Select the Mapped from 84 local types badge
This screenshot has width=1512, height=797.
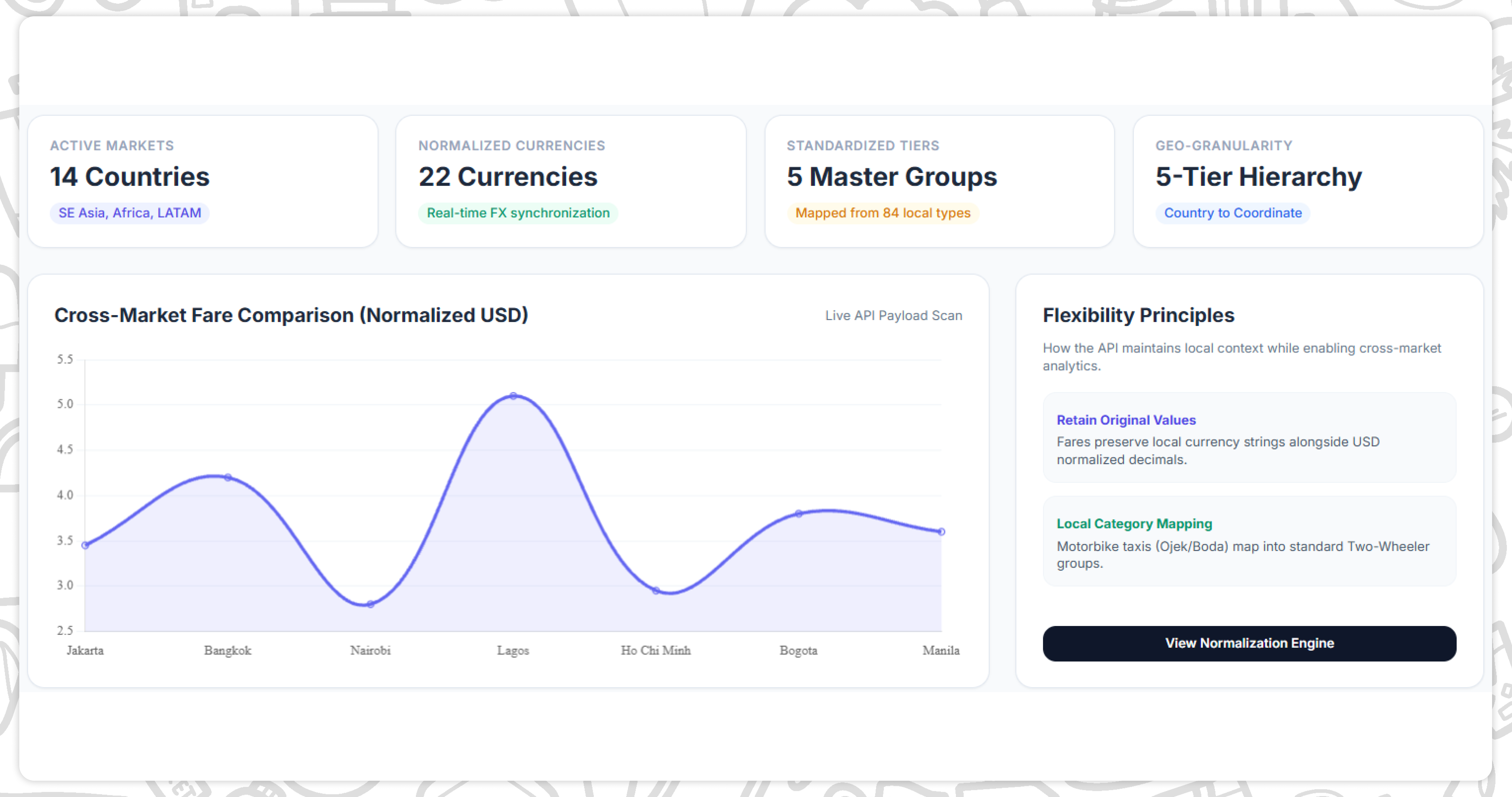pos(883,213)
